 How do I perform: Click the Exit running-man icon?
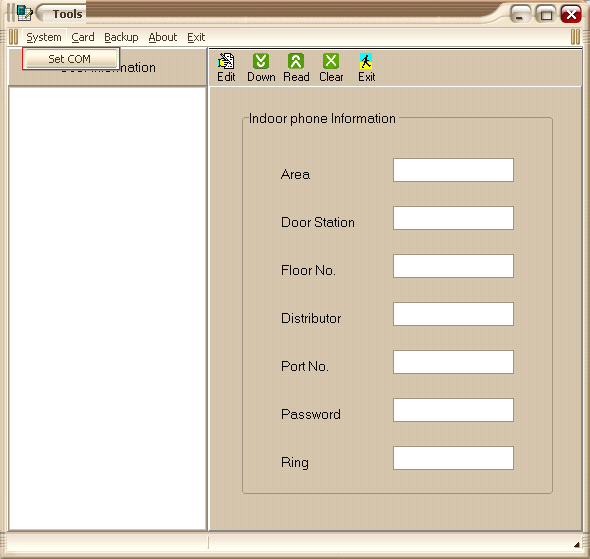click(366, 61)
